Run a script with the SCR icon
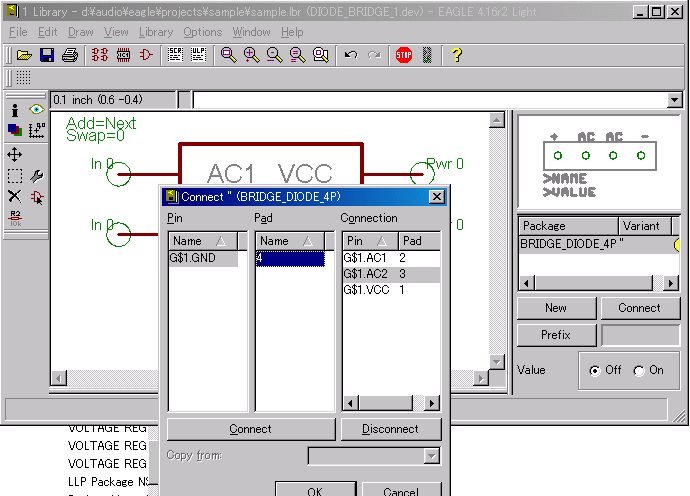The width and height of the screenshot is (690, 496). pos(175,56)
